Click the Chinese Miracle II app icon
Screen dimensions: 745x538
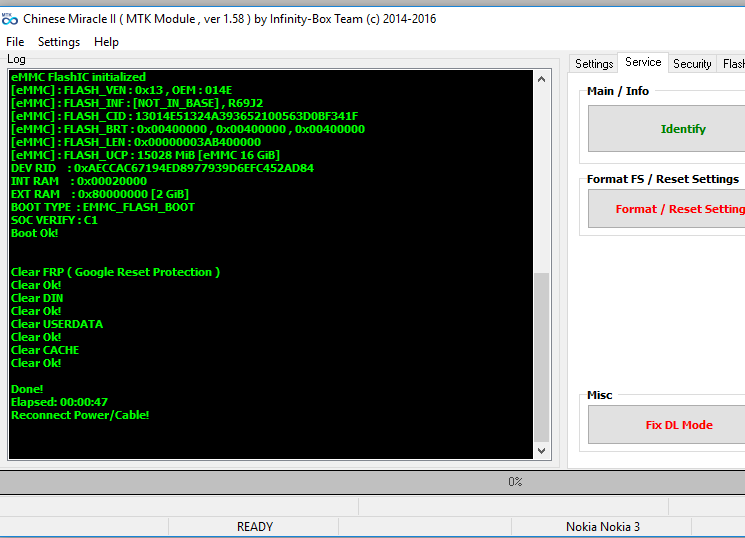tap(10, 19)
